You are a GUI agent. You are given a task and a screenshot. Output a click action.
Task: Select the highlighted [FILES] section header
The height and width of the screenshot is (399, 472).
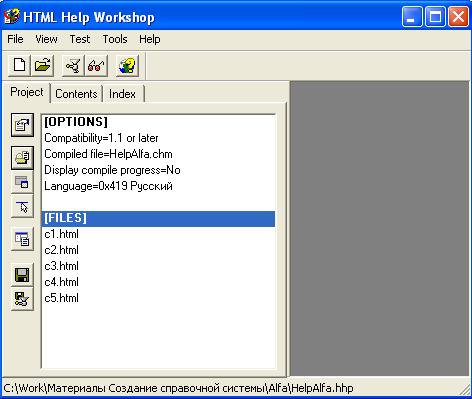point(159,219)
